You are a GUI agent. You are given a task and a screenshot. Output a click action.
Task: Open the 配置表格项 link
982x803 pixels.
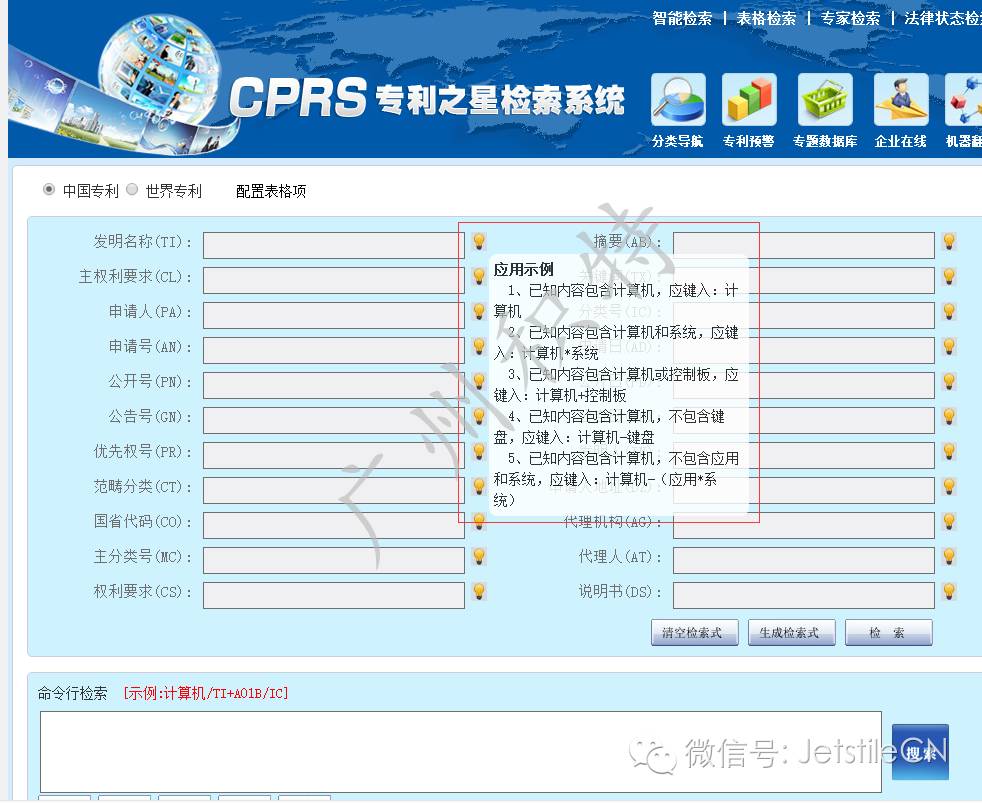pos(271,191)
